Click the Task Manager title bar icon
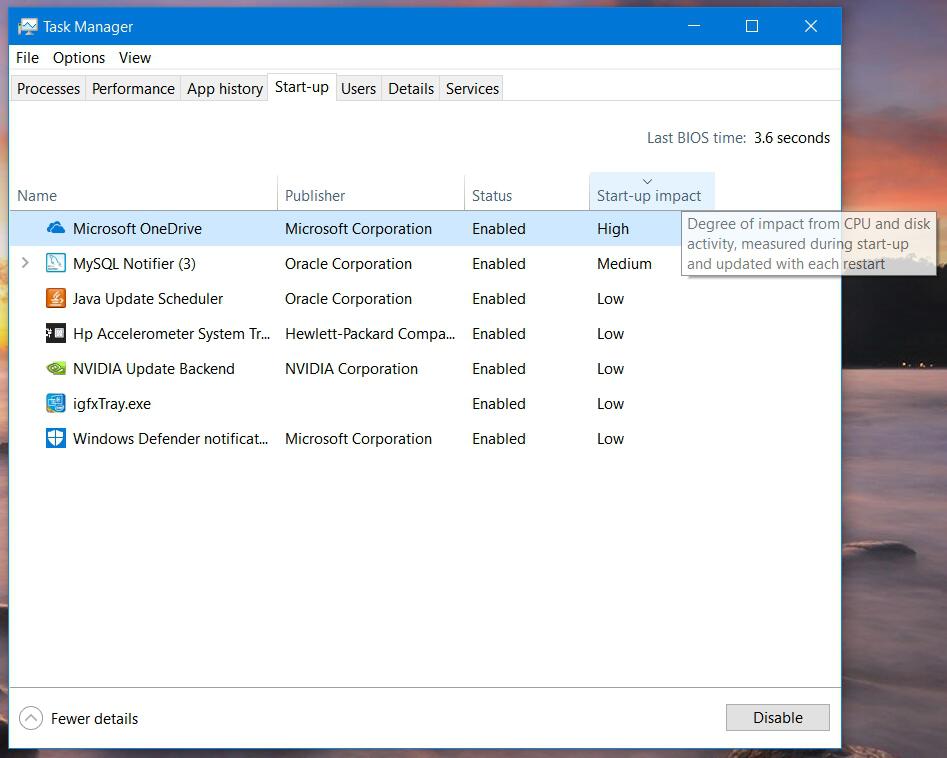 click(27, 27)
